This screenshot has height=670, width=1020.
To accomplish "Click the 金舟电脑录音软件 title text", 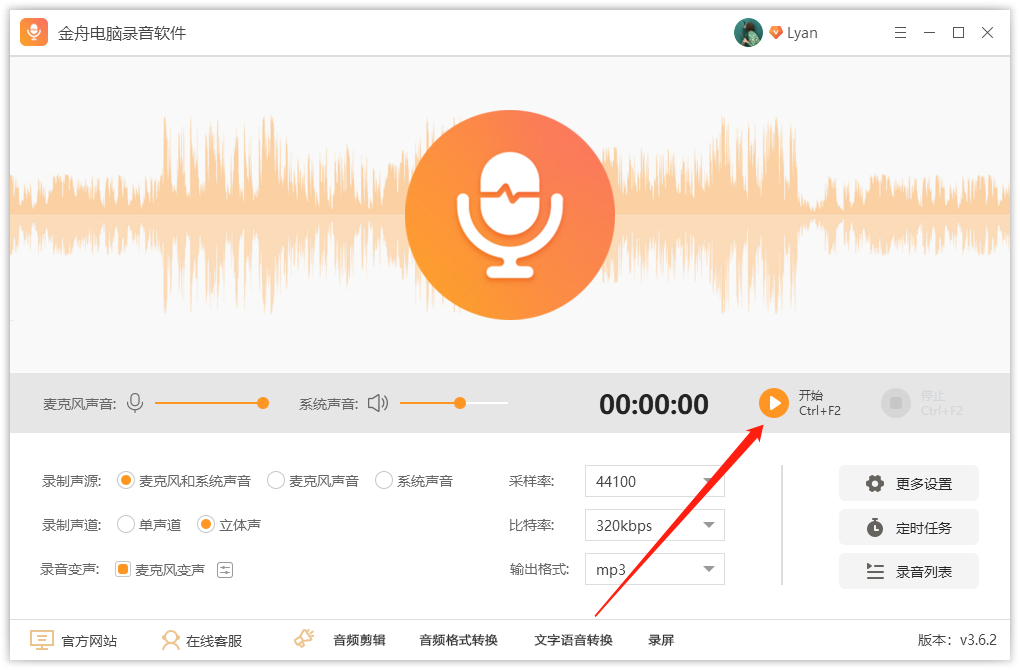I will coord(122,33).
